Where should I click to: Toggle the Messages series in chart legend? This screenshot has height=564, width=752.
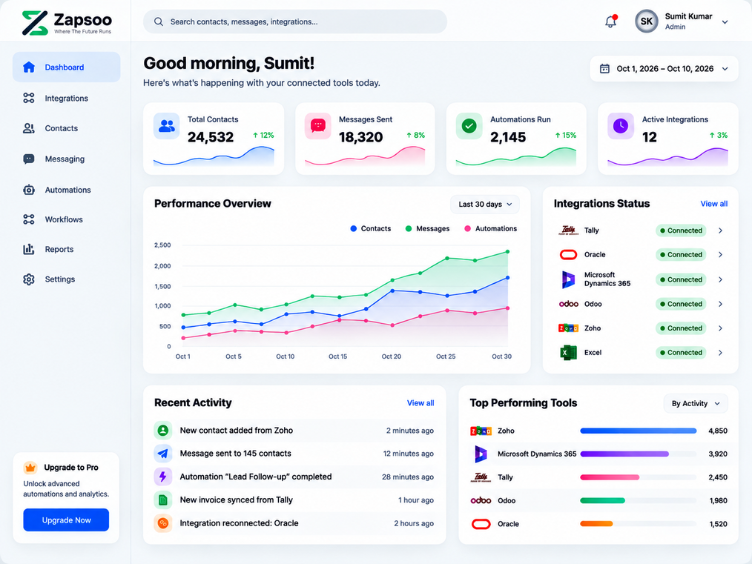[427, 229]
